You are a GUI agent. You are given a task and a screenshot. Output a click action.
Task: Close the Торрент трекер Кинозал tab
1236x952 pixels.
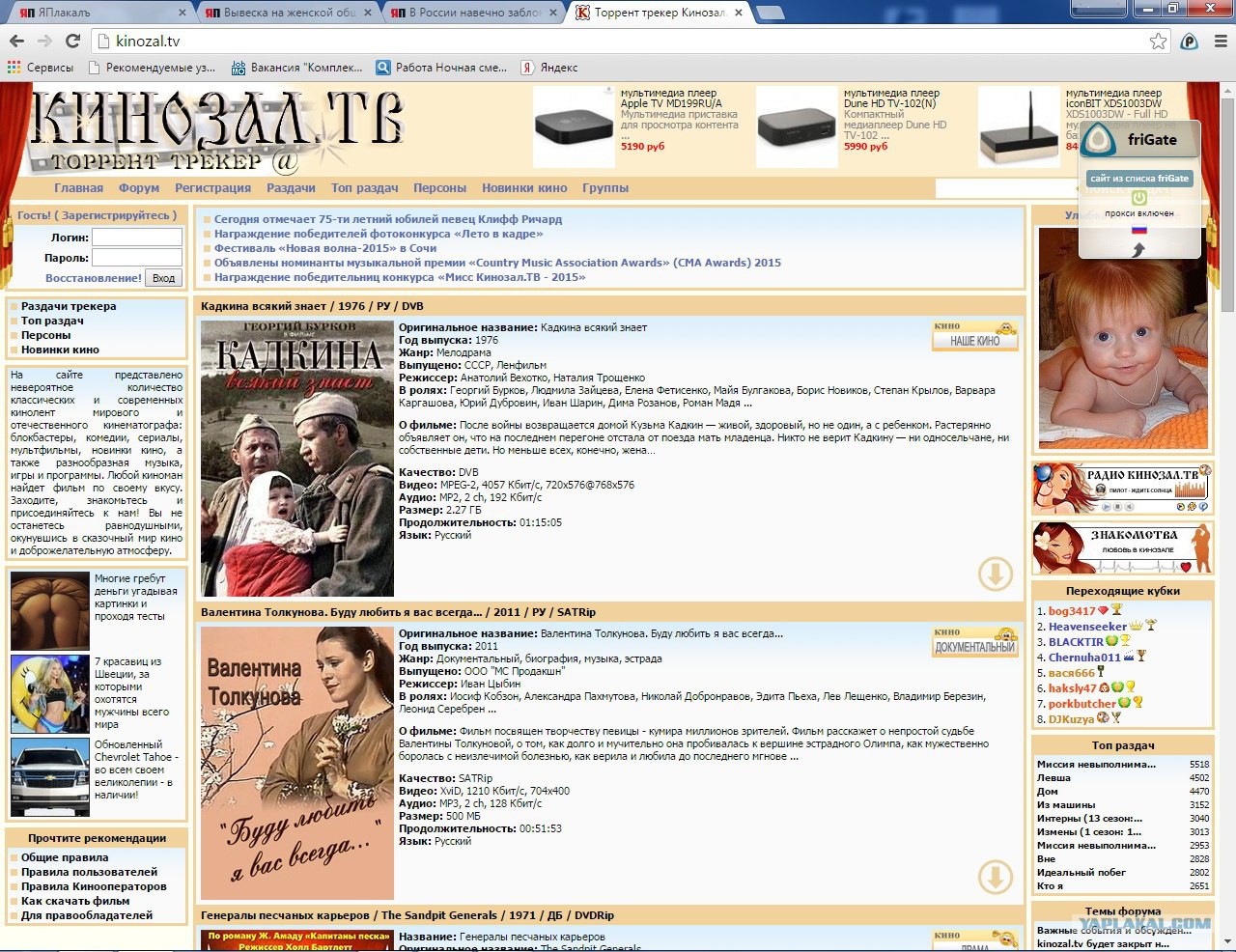[739, 13]
